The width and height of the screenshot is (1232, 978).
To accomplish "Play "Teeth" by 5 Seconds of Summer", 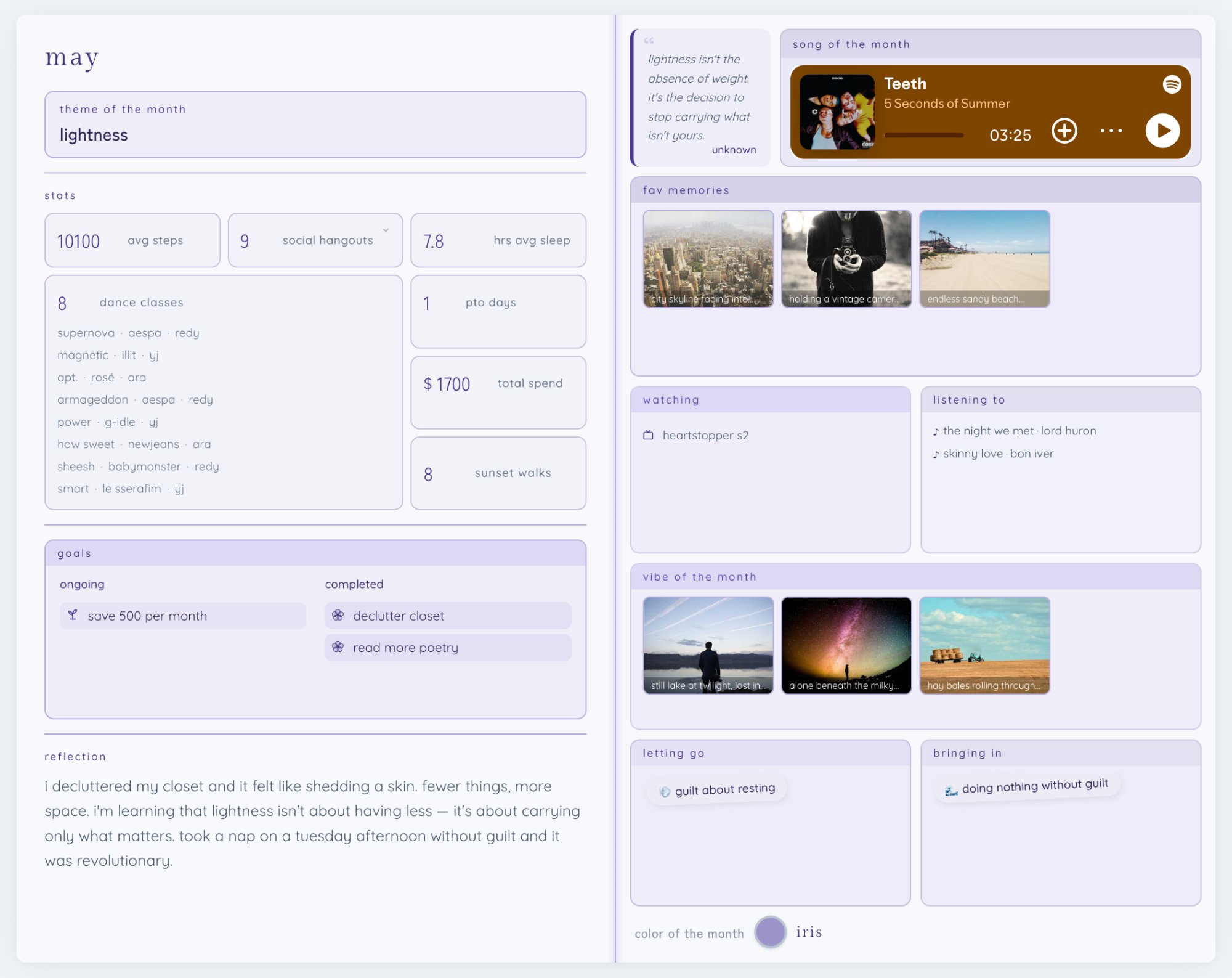I will (1163, 130).
